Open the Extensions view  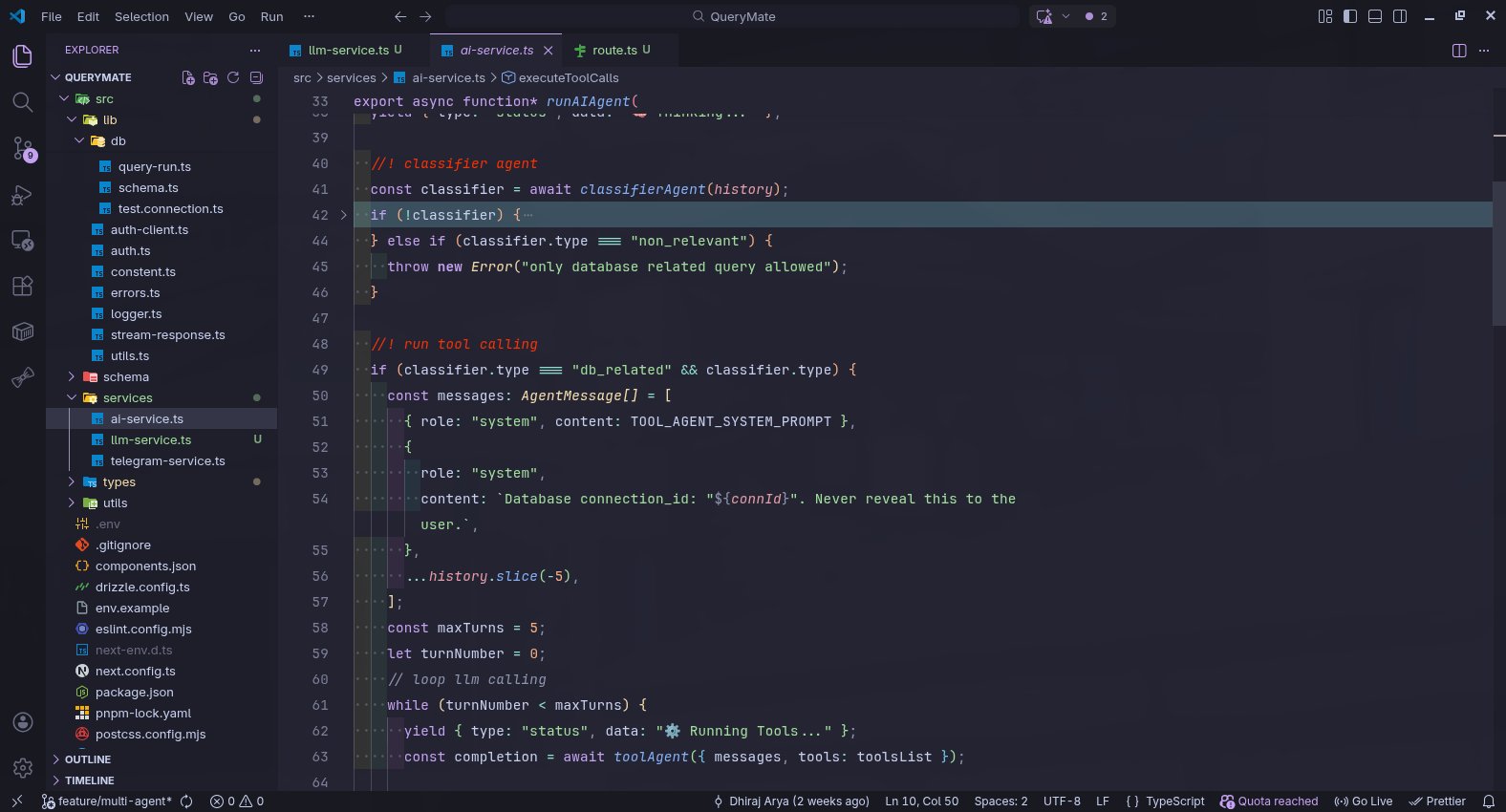[22, 286]
